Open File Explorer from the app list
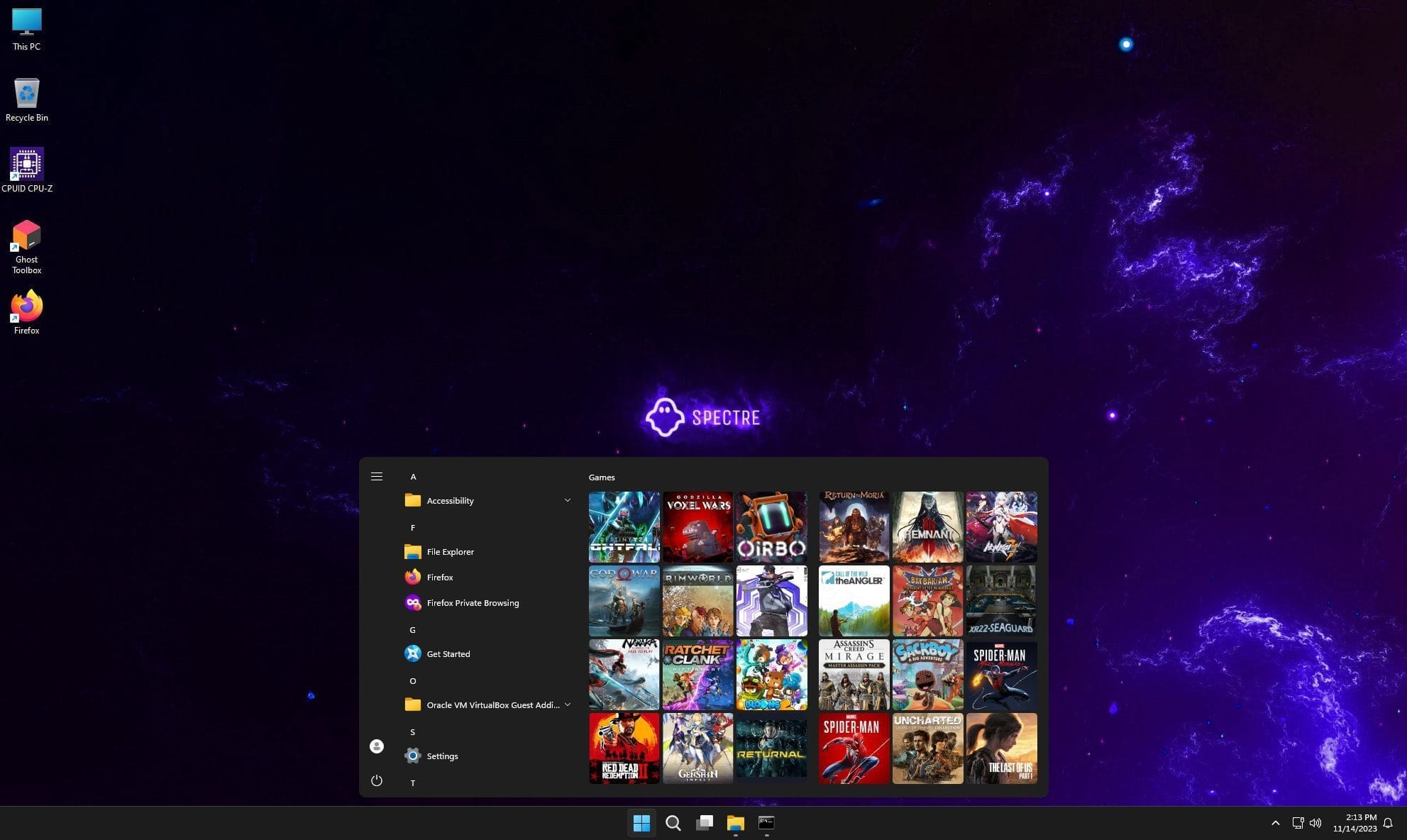The width and height of the screenshot is (1407, 840). point(489,551)
